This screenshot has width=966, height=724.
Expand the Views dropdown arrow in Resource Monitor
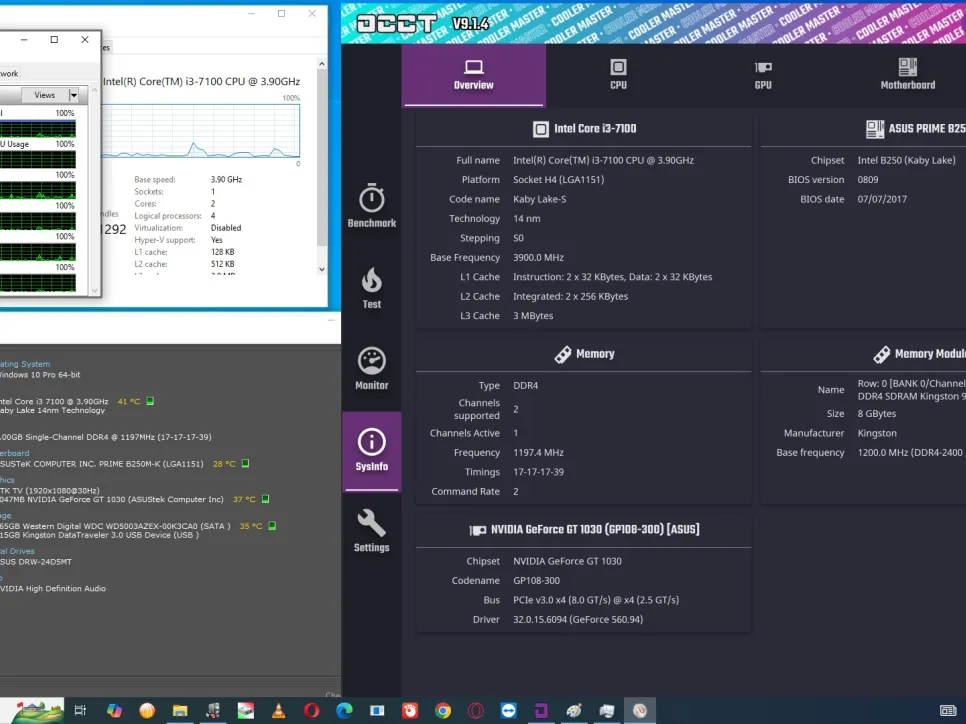click(74, 95)
